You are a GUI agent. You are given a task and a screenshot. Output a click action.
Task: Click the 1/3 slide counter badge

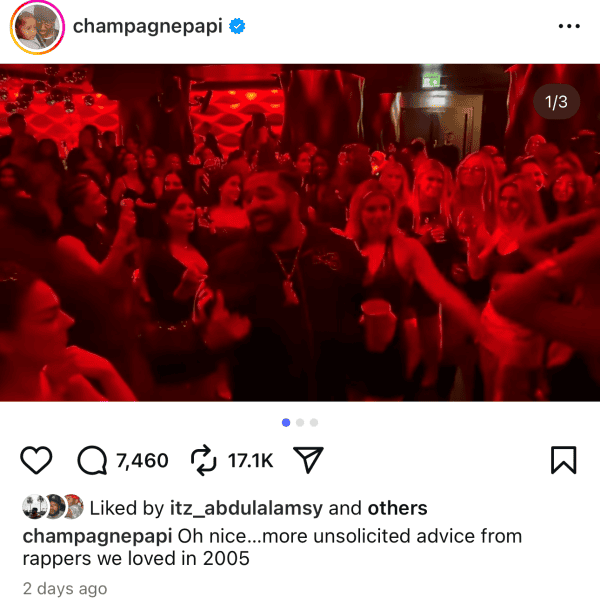click(556, 102)
